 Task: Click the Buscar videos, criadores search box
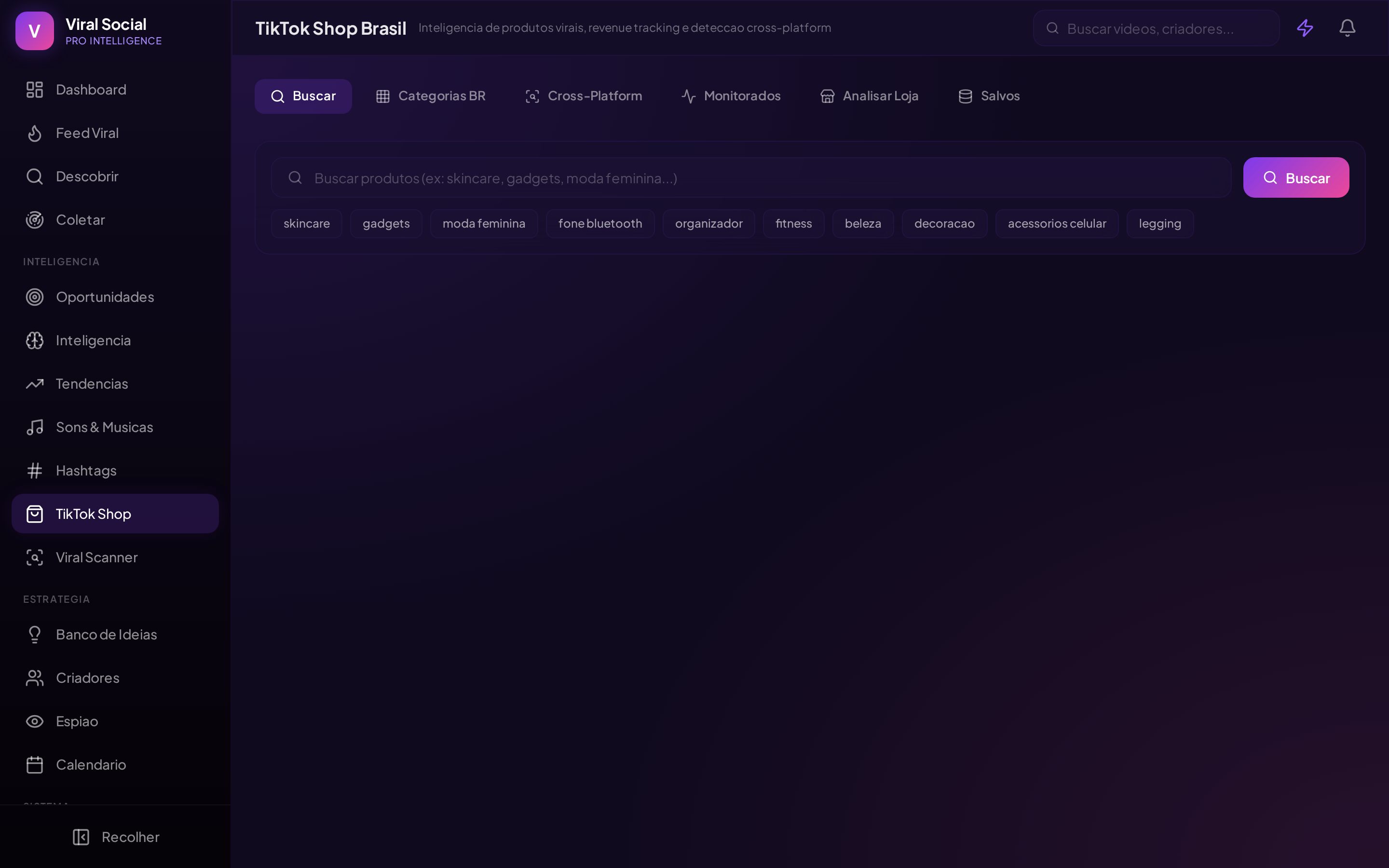point(1156,27)
